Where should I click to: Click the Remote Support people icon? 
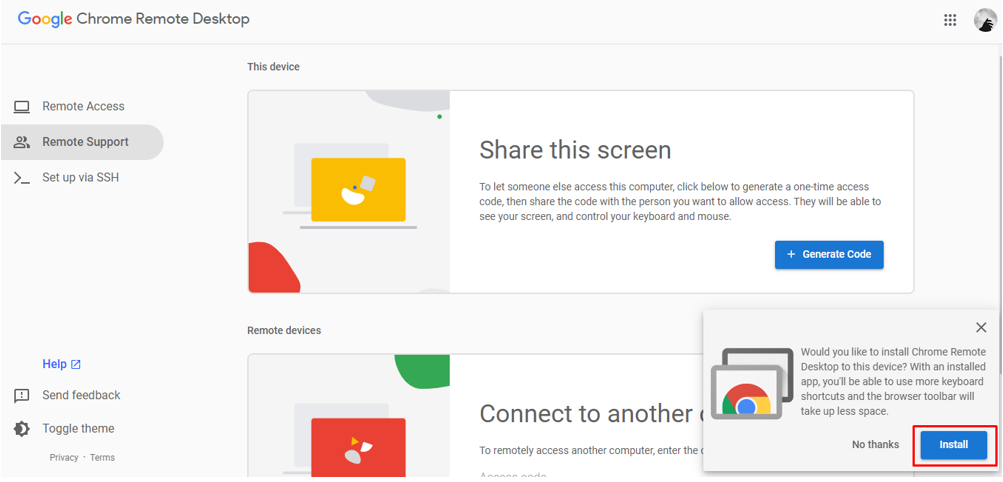[x=22, y=142]
